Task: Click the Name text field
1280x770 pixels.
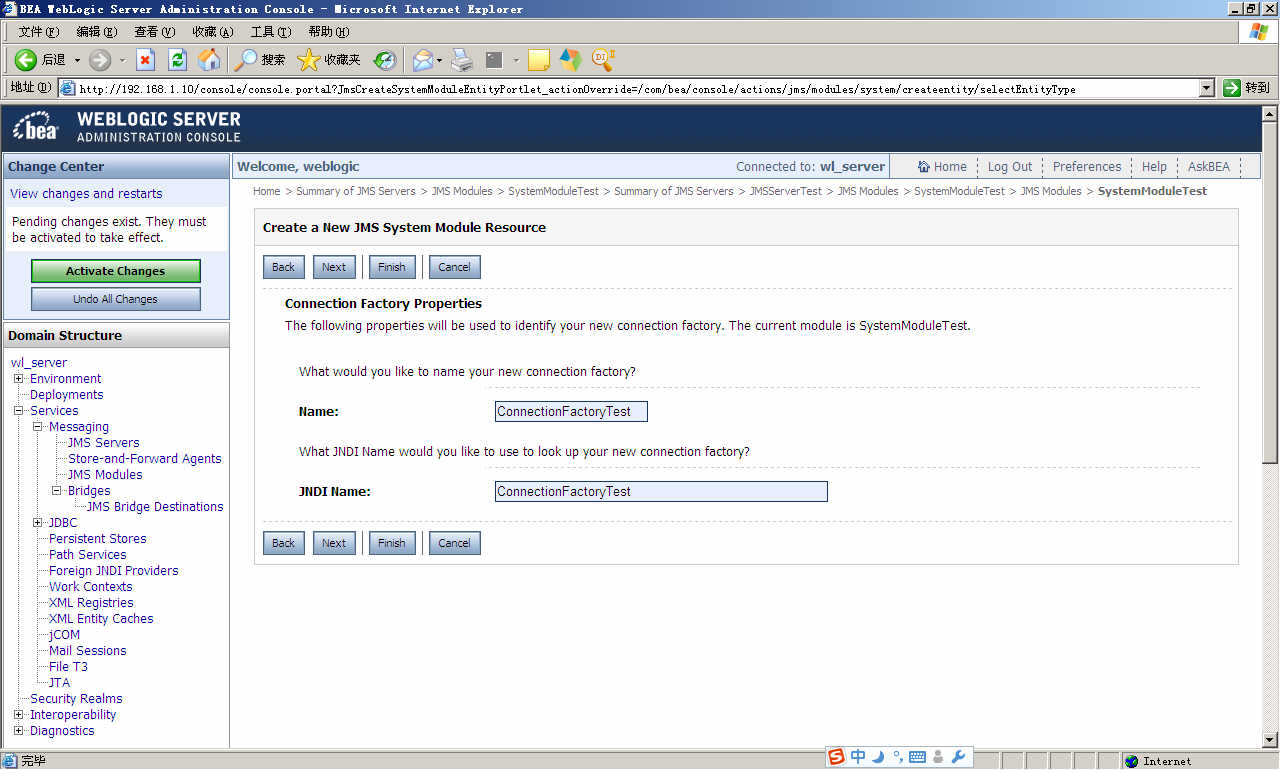Action: coord(571,411)
